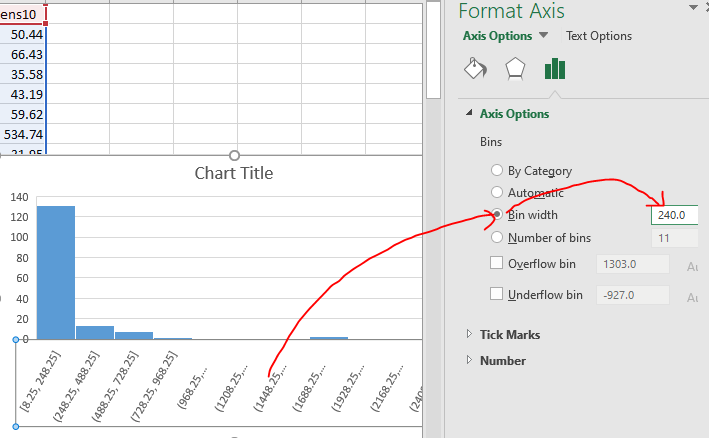This screenshot has height=438, width=709.
Task: Click the Chart Title text
Action: click(233, 173)
